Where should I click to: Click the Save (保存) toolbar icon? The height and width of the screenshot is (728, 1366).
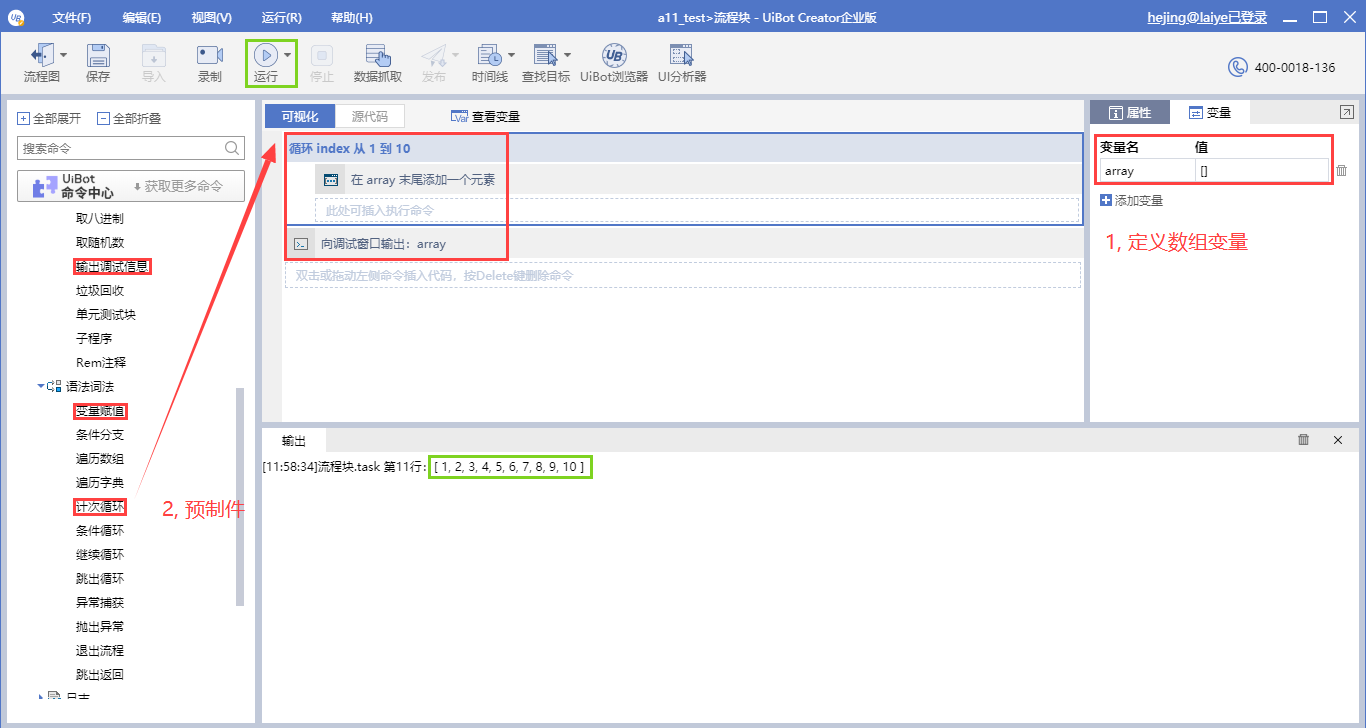pyautogui.click(x=98, y=56)
